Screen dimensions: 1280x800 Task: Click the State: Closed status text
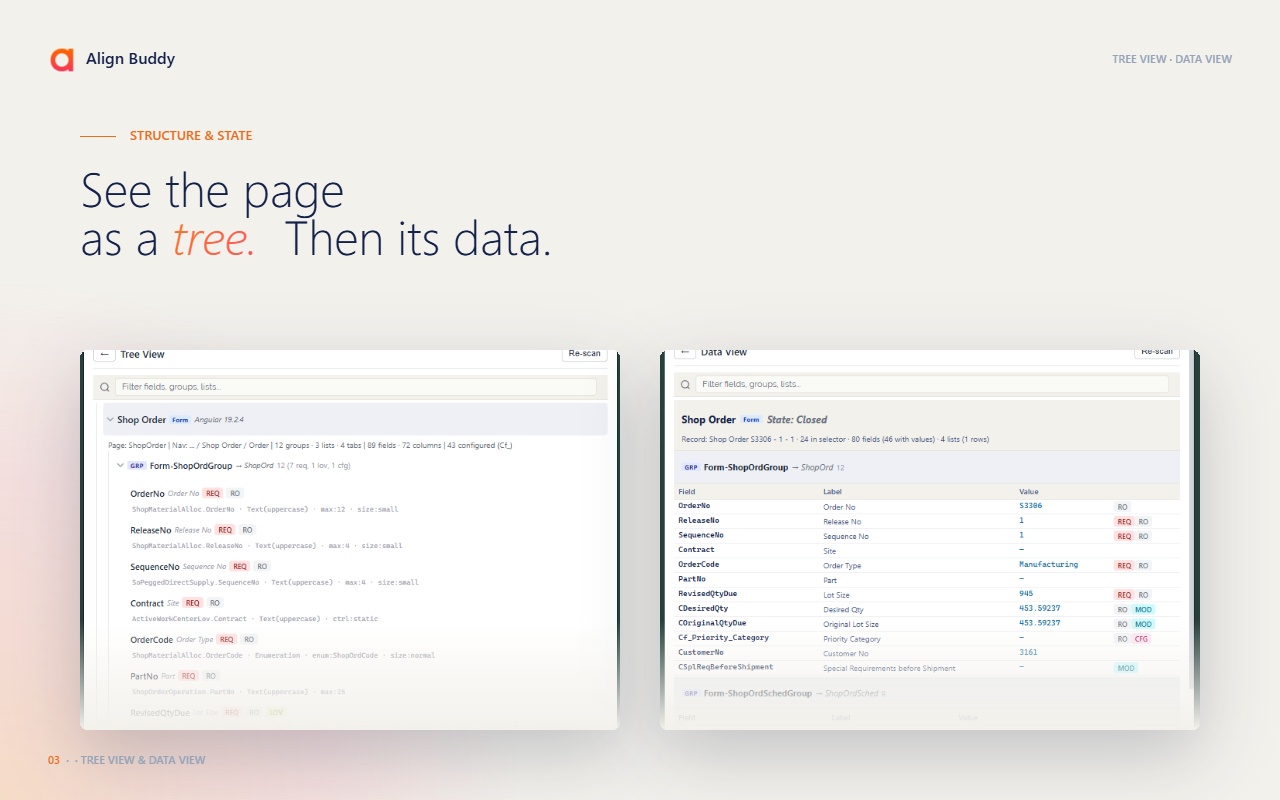pyautogui.click(x=797, y=420)
